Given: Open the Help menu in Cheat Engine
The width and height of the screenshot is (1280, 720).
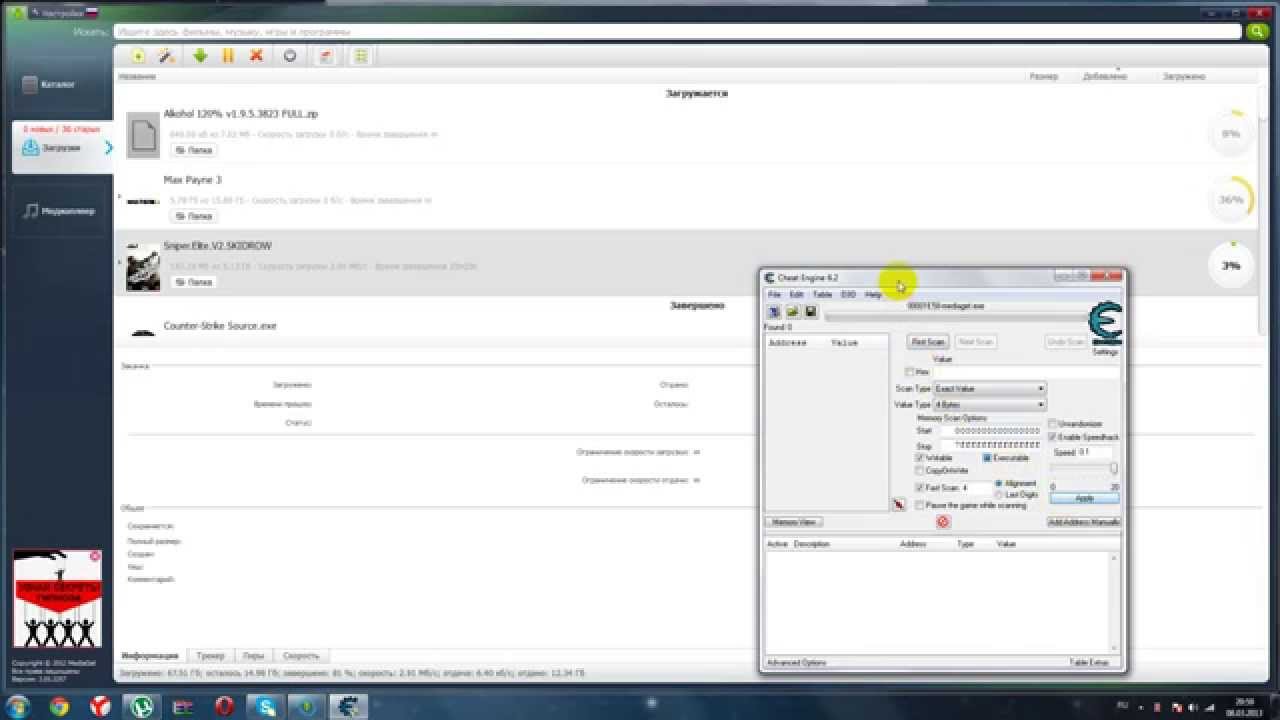Looking at the screenshot, I should tap(873, 295).
